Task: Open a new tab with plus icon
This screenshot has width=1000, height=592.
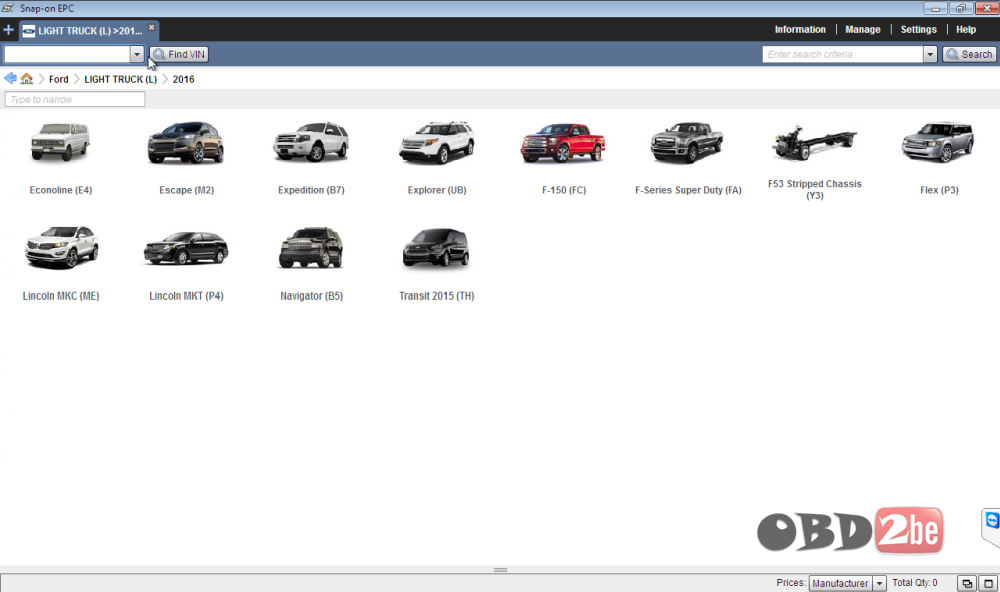Action: coord(8,30)
